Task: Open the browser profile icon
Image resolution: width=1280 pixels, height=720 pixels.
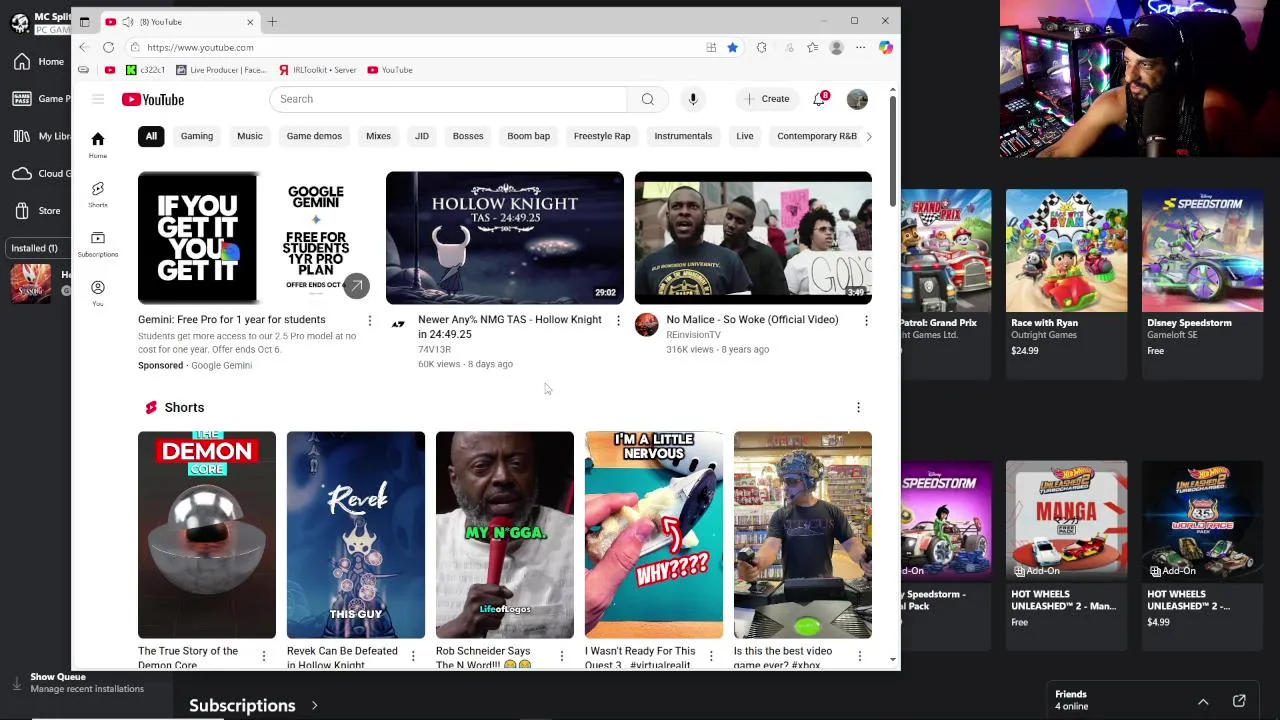Action: tap(836, 47)
